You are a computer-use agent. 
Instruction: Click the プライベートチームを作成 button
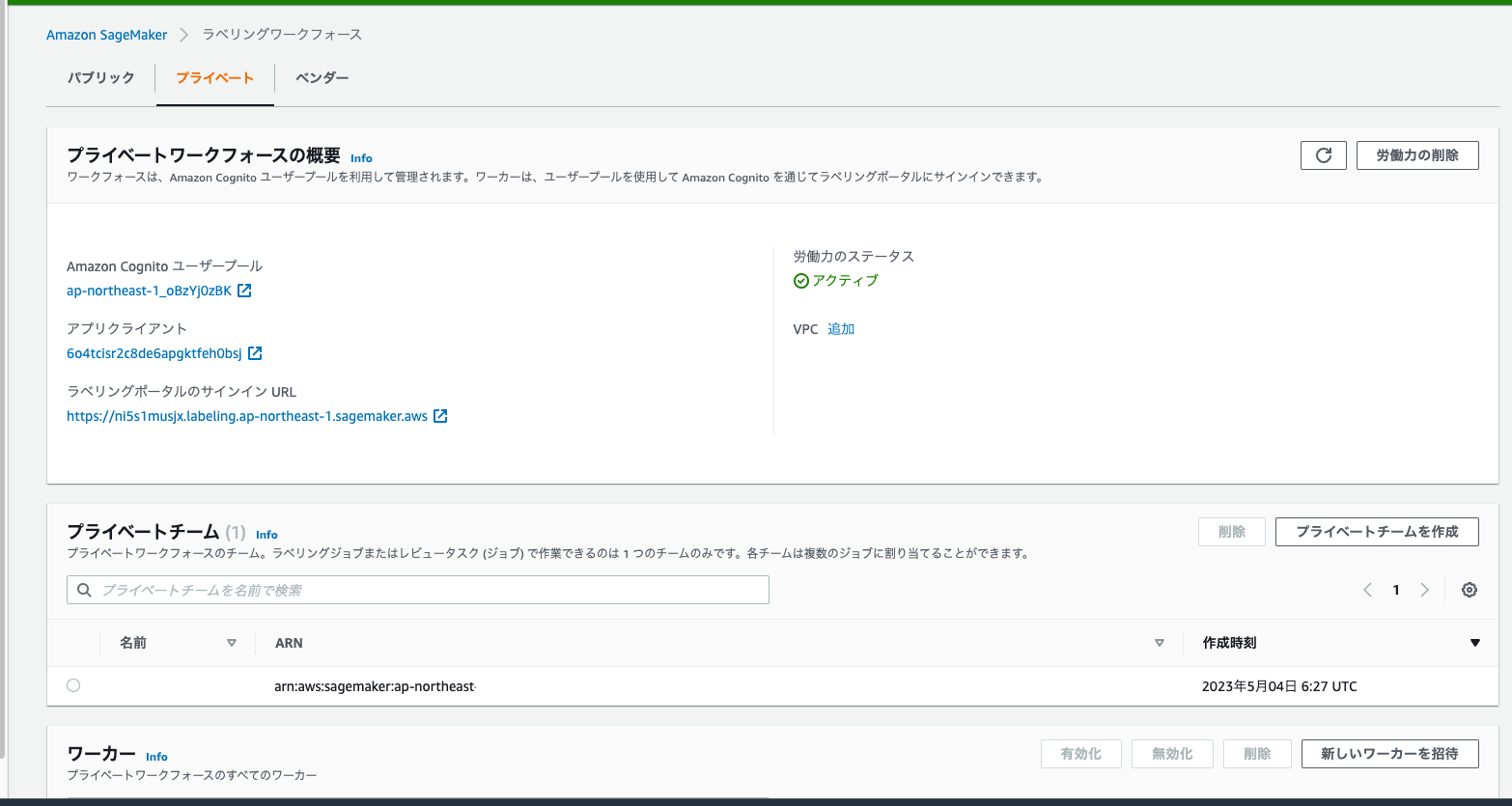tap(1377, 532)
